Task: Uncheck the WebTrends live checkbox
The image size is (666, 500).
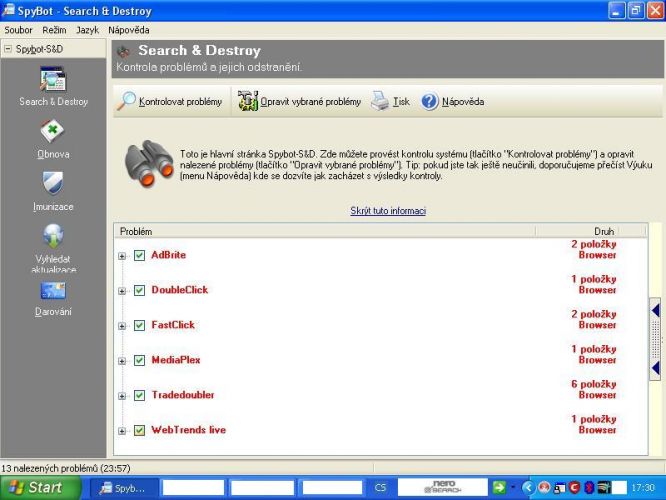Action: click(139, 430)
